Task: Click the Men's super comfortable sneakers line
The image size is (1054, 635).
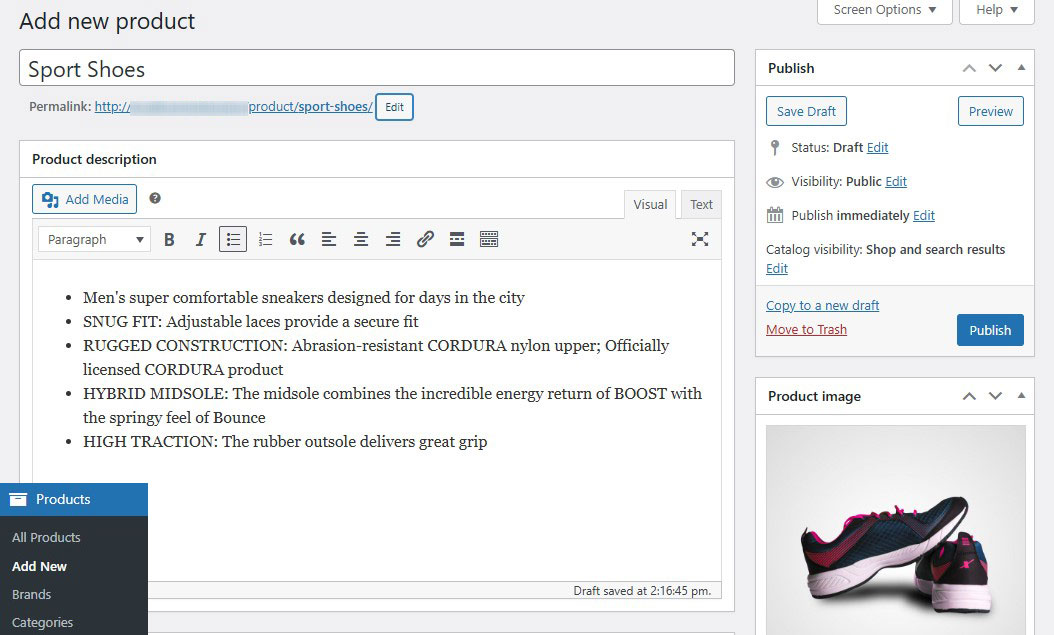Action: [x=303, y=298]
